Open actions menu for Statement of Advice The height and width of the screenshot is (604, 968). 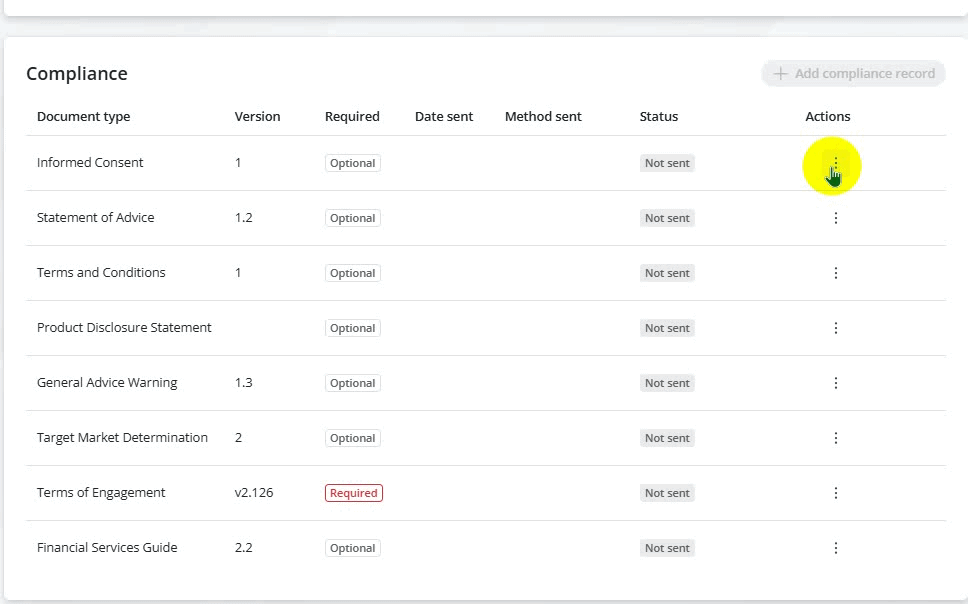836,218
